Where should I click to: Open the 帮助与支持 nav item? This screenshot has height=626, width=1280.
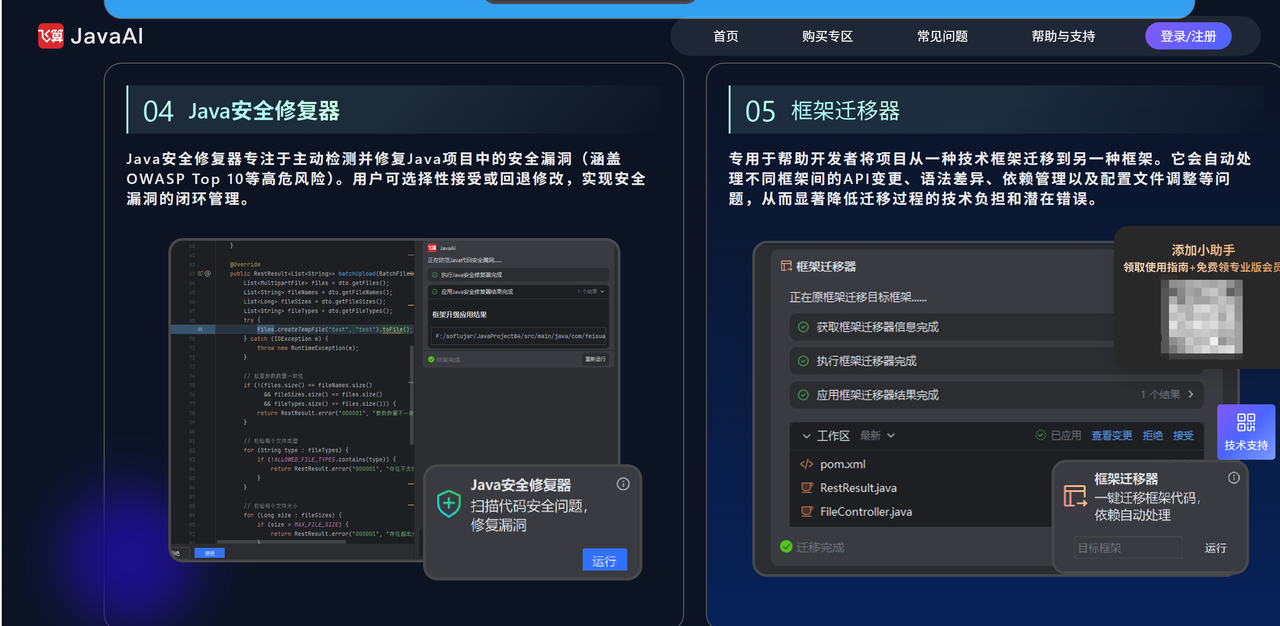pyautogui.click(x=1064, y=36)
